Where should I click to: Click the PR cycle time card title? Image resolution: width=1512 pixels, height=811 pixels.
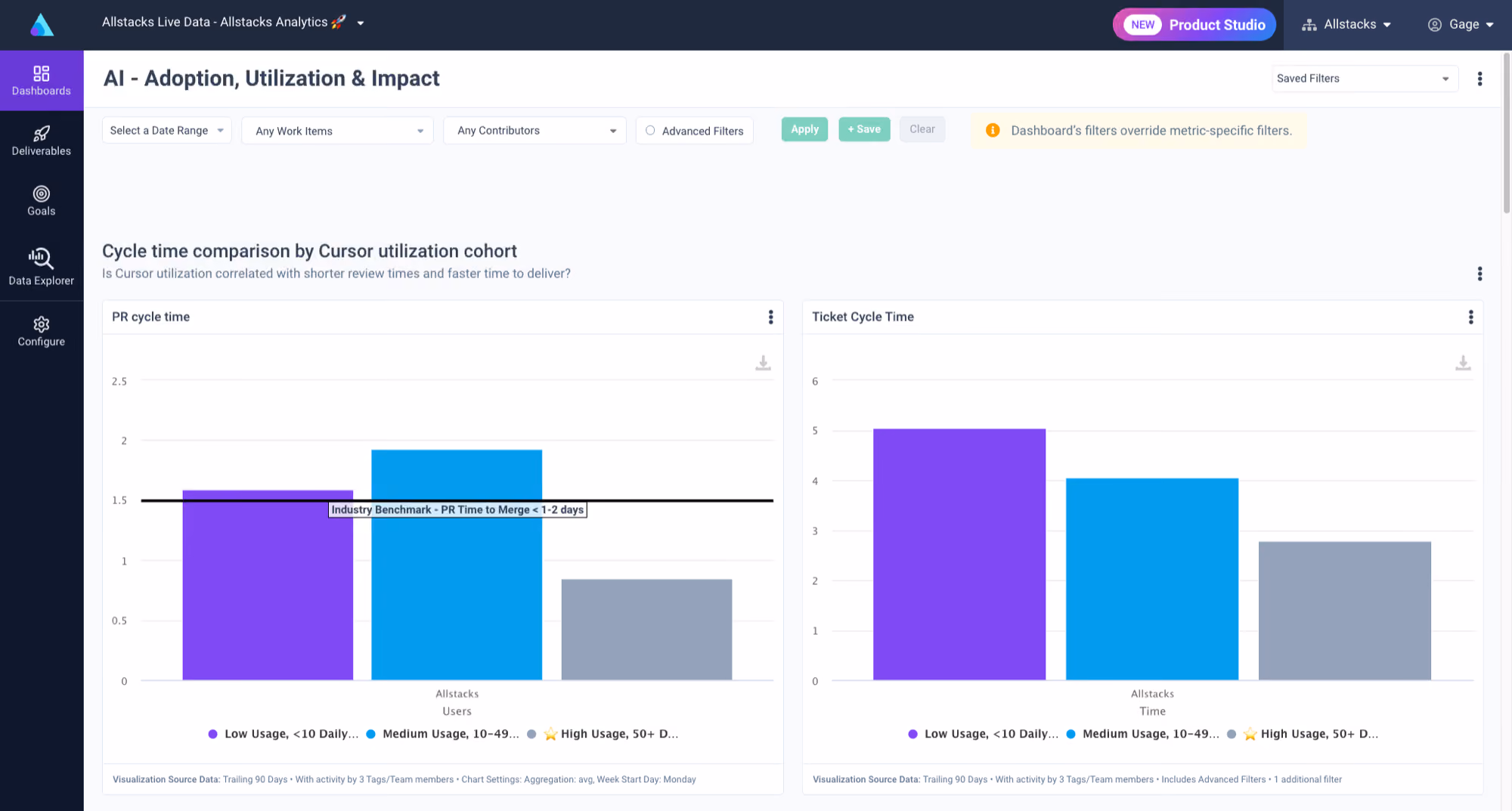pos(150,317)
